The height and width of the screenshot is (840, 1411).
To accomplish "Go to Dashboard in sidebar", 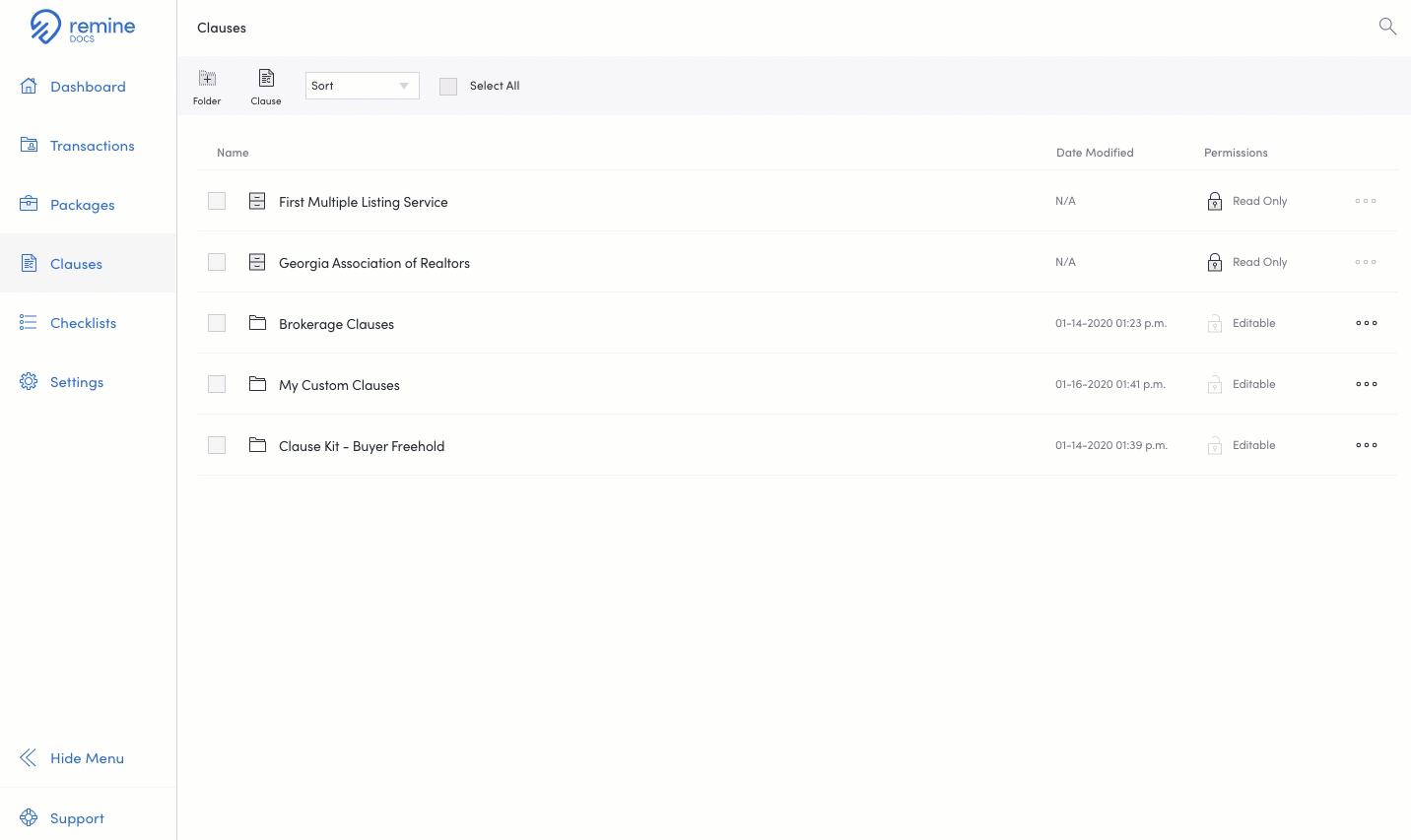I will 88,87.
